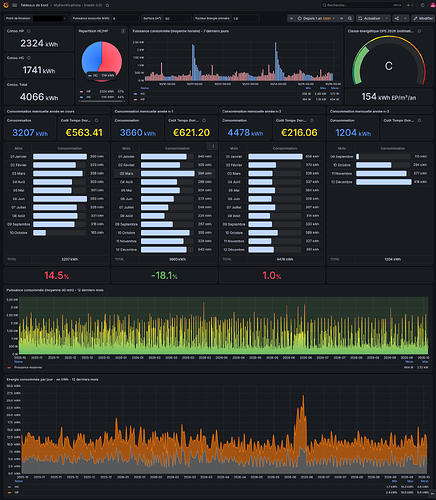Show info for €563.41 Coût Tempo panel
Image resolution: width=436 pixels, height=500 pixels.
point(96,120)
